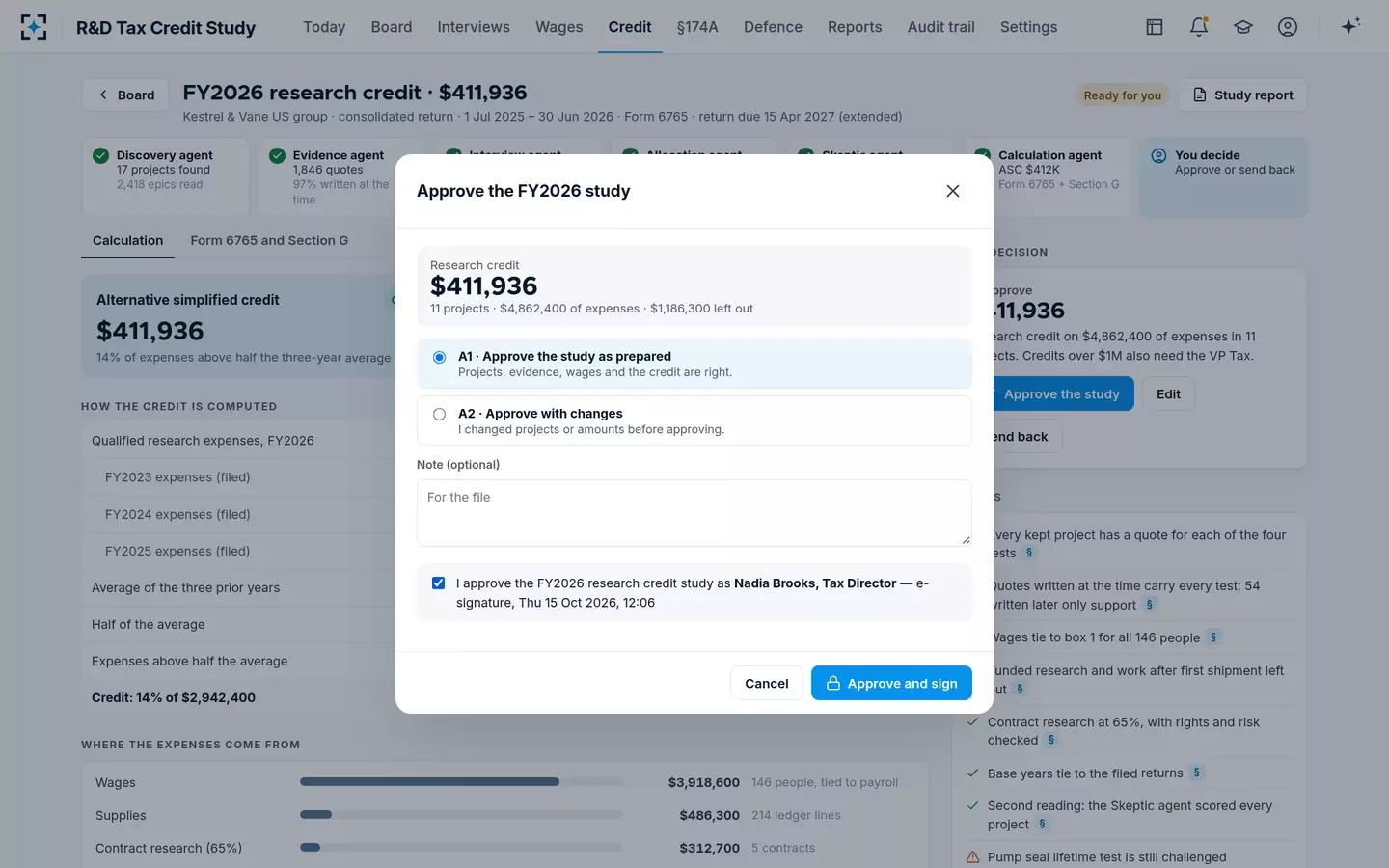
Task: Open the user account icon
Action: pyautogui.click(x=1288, y=27)
